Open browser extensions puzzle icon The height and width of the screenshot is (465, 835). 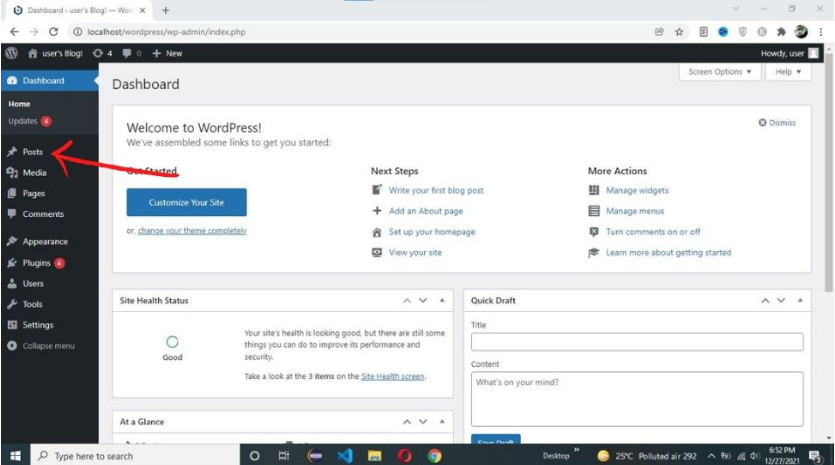pyautogui.click(x=781, y=32)
